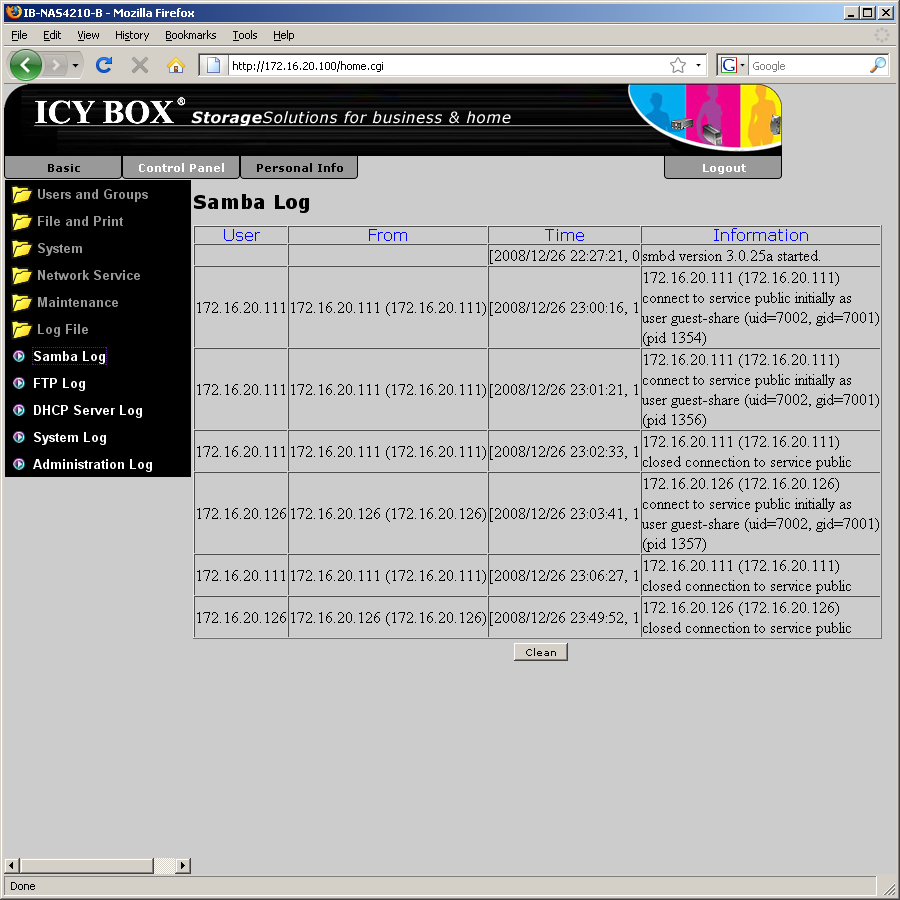Click the Firefox icon in the title bar
This screenshot has width=900, height=900.
[14, 12]
